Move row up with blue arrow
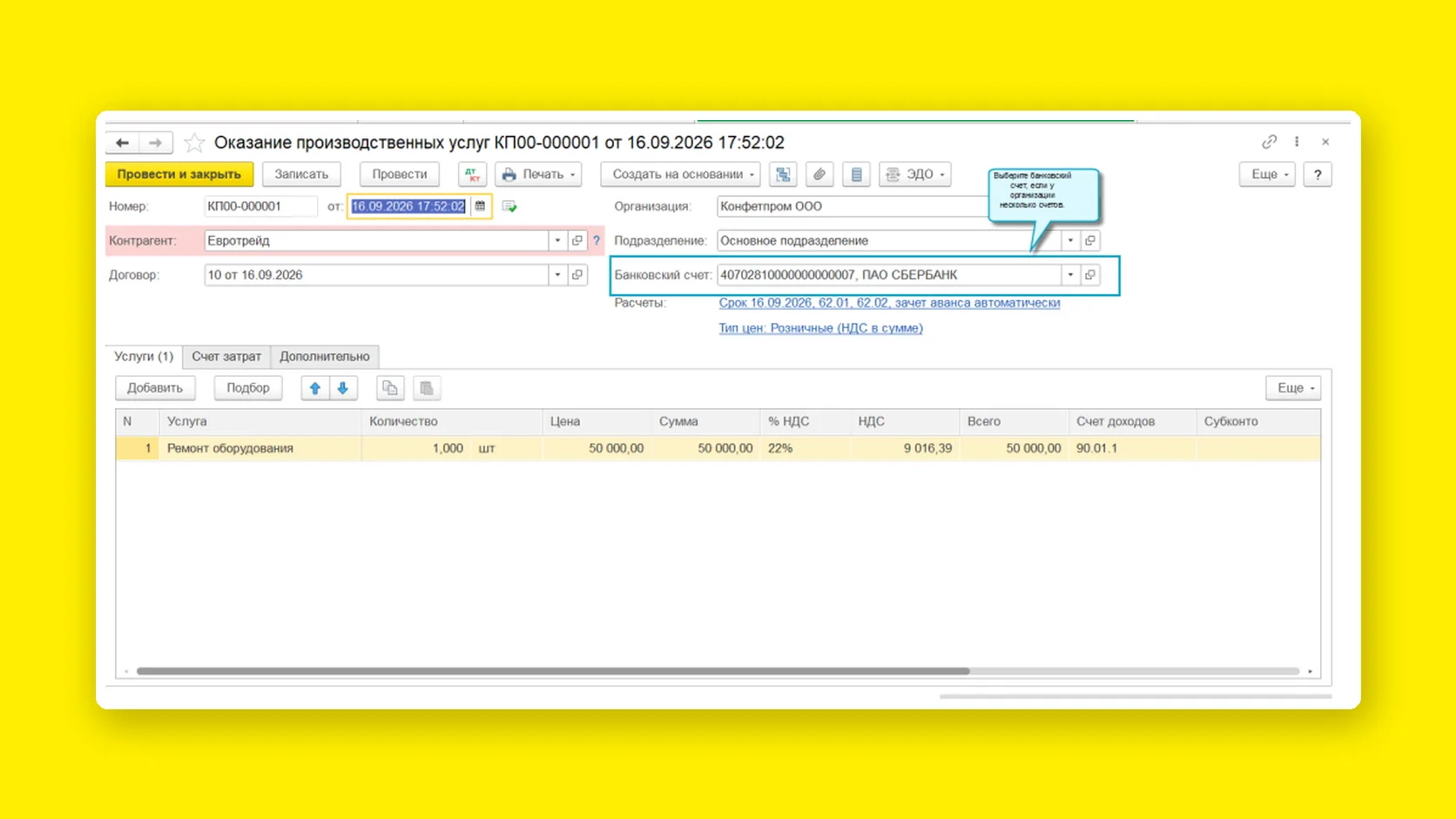 pos(315,388)
